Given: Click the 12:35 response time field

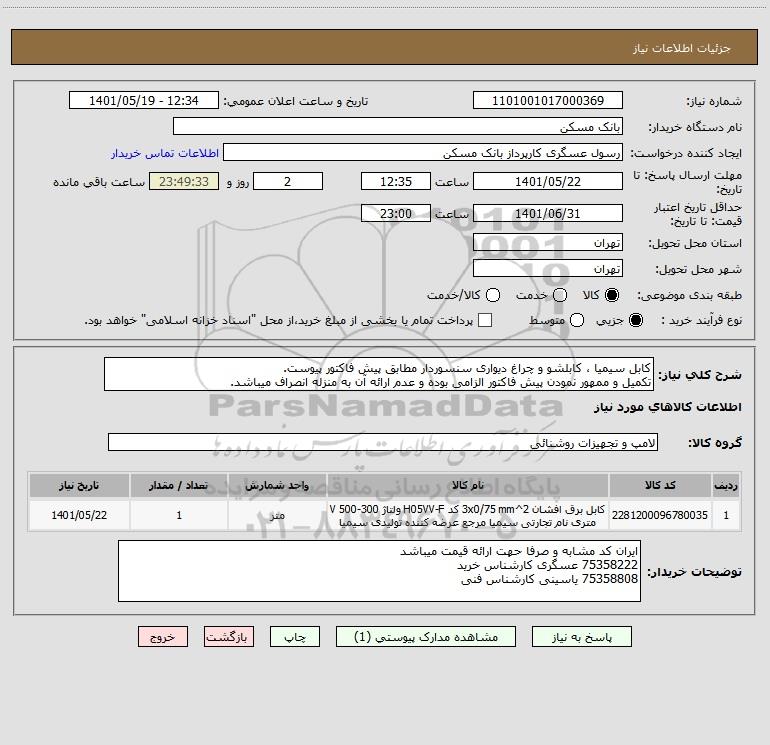Looking at the screenshot, I should tap(396, 182).
